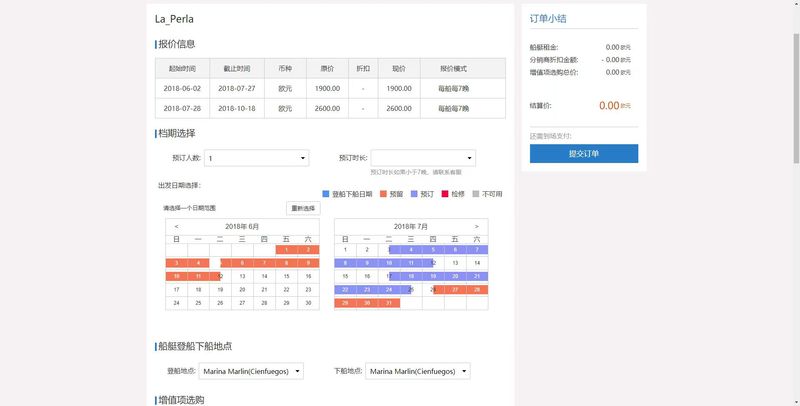The width and height of the screenshot is (800, 406).
Task: Select June 30 in the calendar
Action: coord(308,303)
